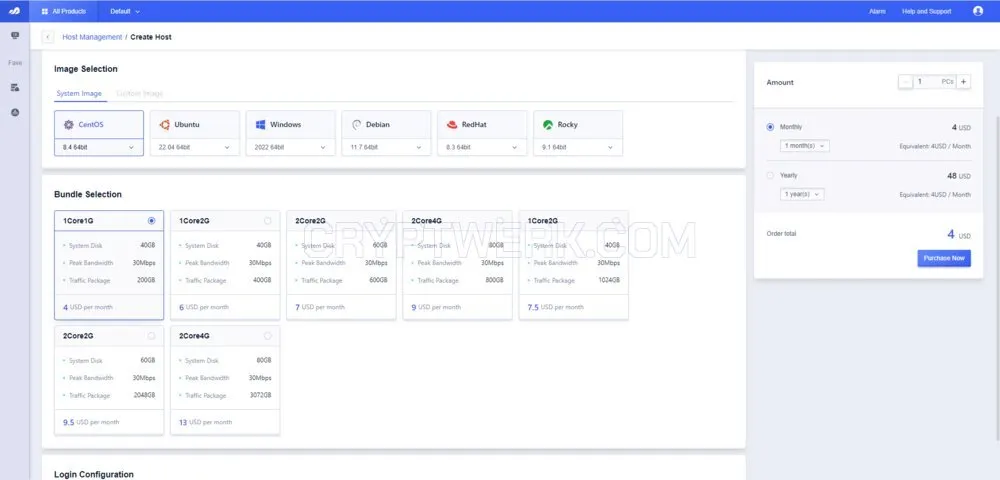Open Alarm in the top bar
The image size is (1000, 480).
pyautogui.click(x=877, y=11)
